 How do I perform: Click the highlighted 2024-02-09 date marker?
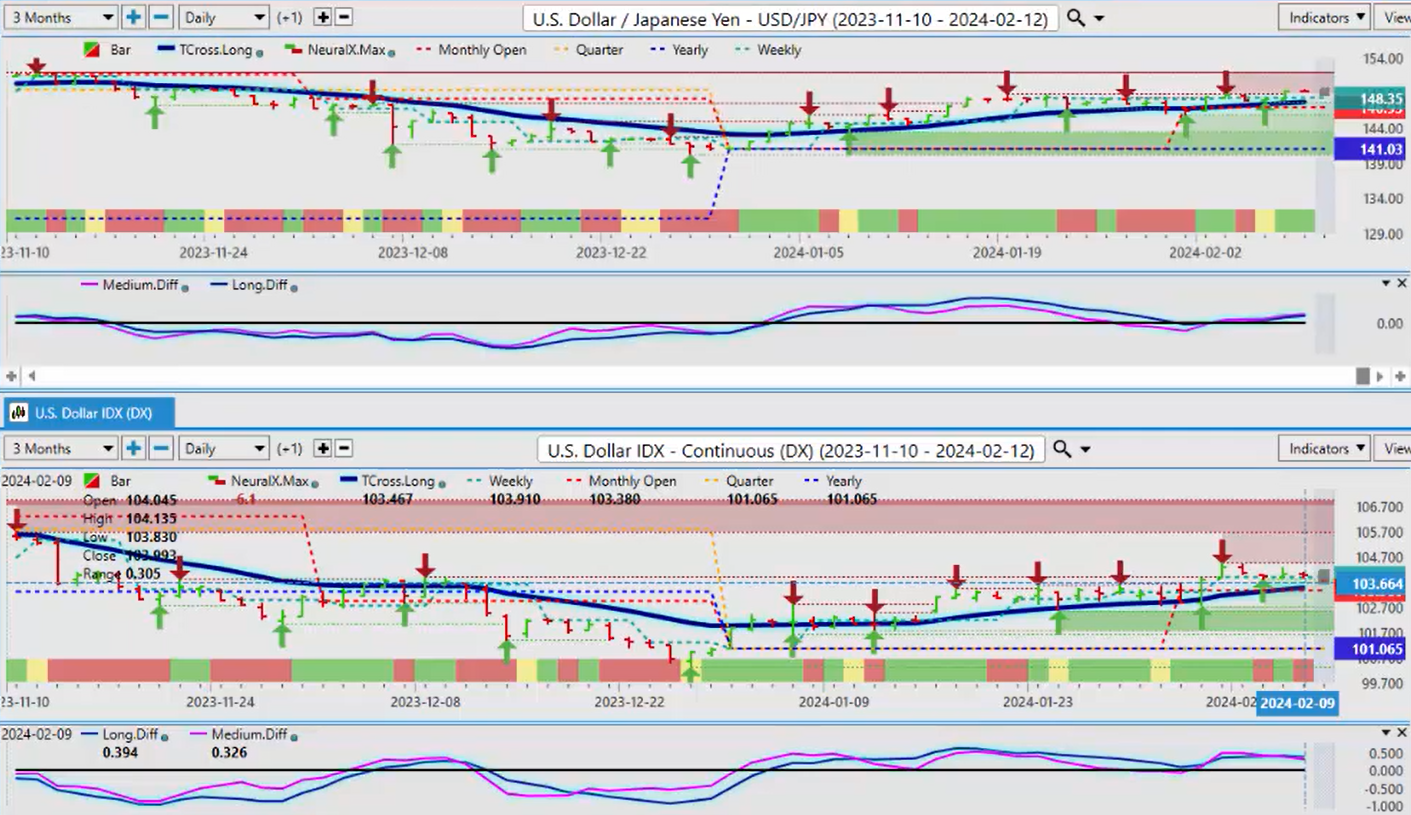(1296, 703)
